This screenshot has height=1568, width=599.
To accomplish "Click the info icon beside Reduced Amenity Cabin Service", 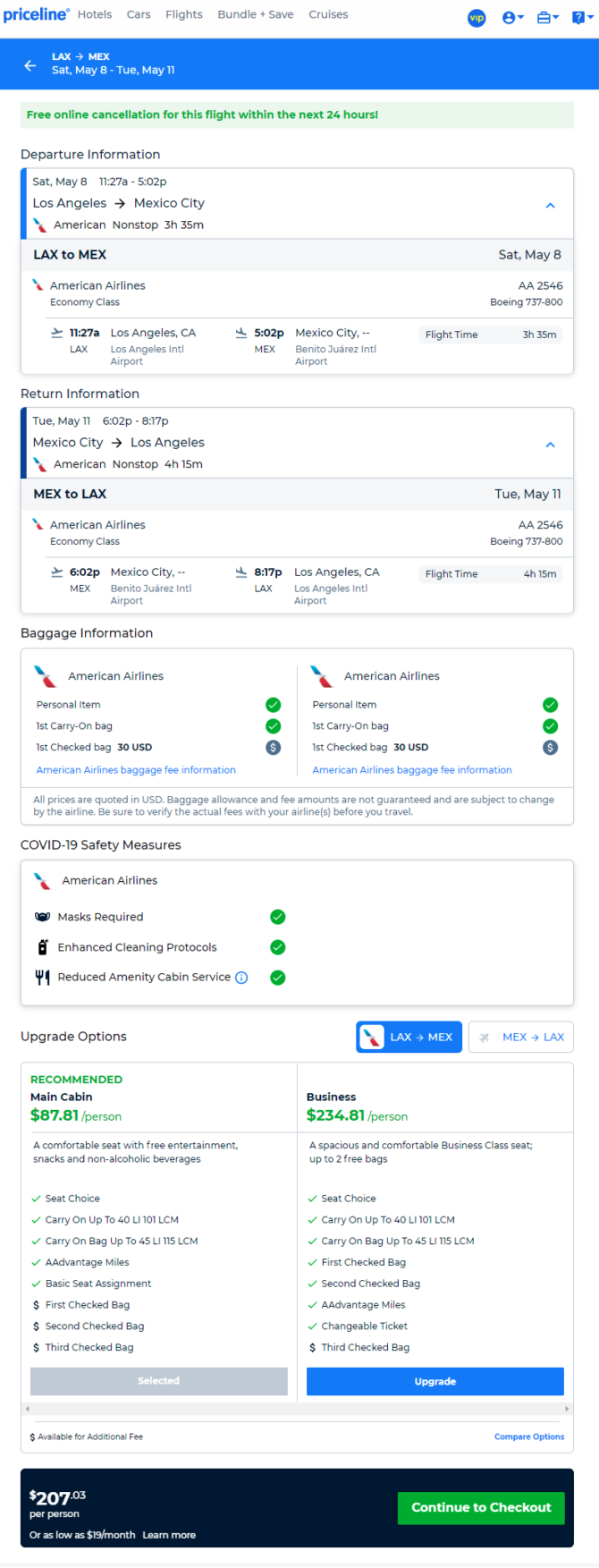I will coord(241,978).
